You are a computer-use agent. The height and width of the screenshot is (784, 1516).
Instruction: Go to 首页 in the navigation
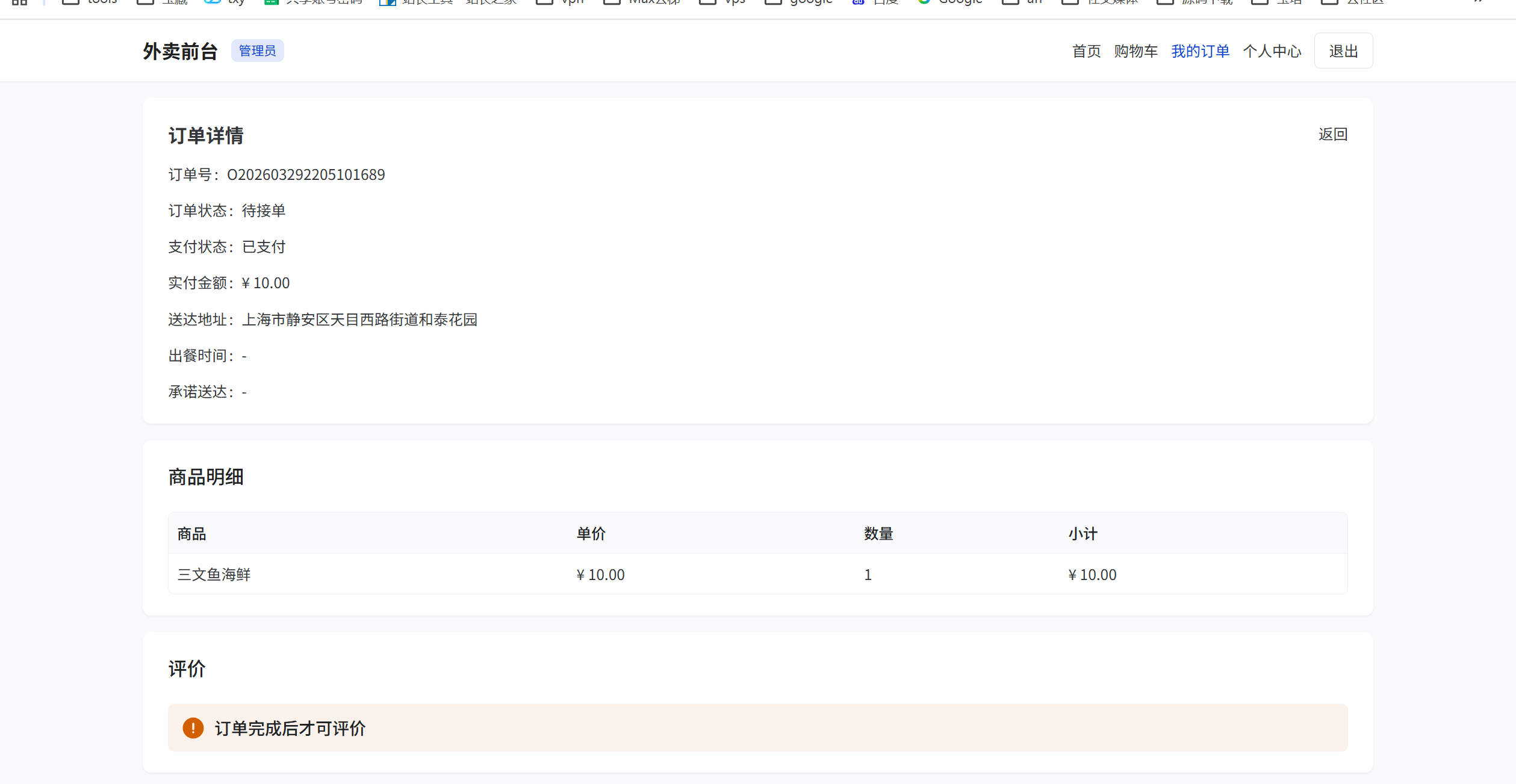pos(1086,51)
